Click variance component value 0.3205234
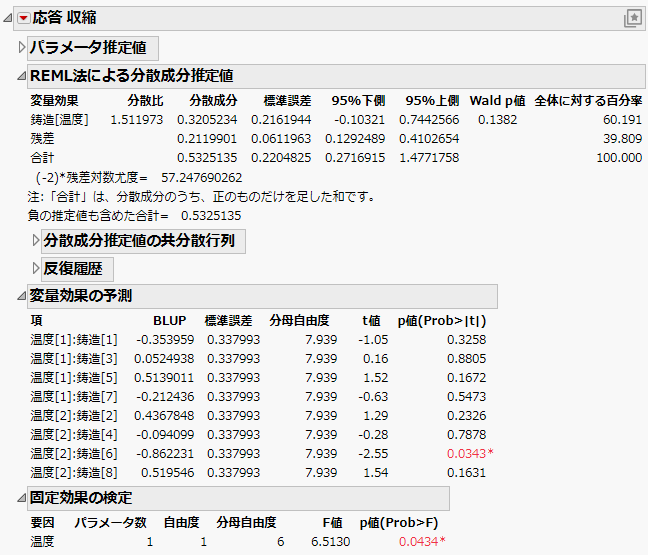Image resolution: width=648 pixels, height=555 pixels. coord(207,120)
